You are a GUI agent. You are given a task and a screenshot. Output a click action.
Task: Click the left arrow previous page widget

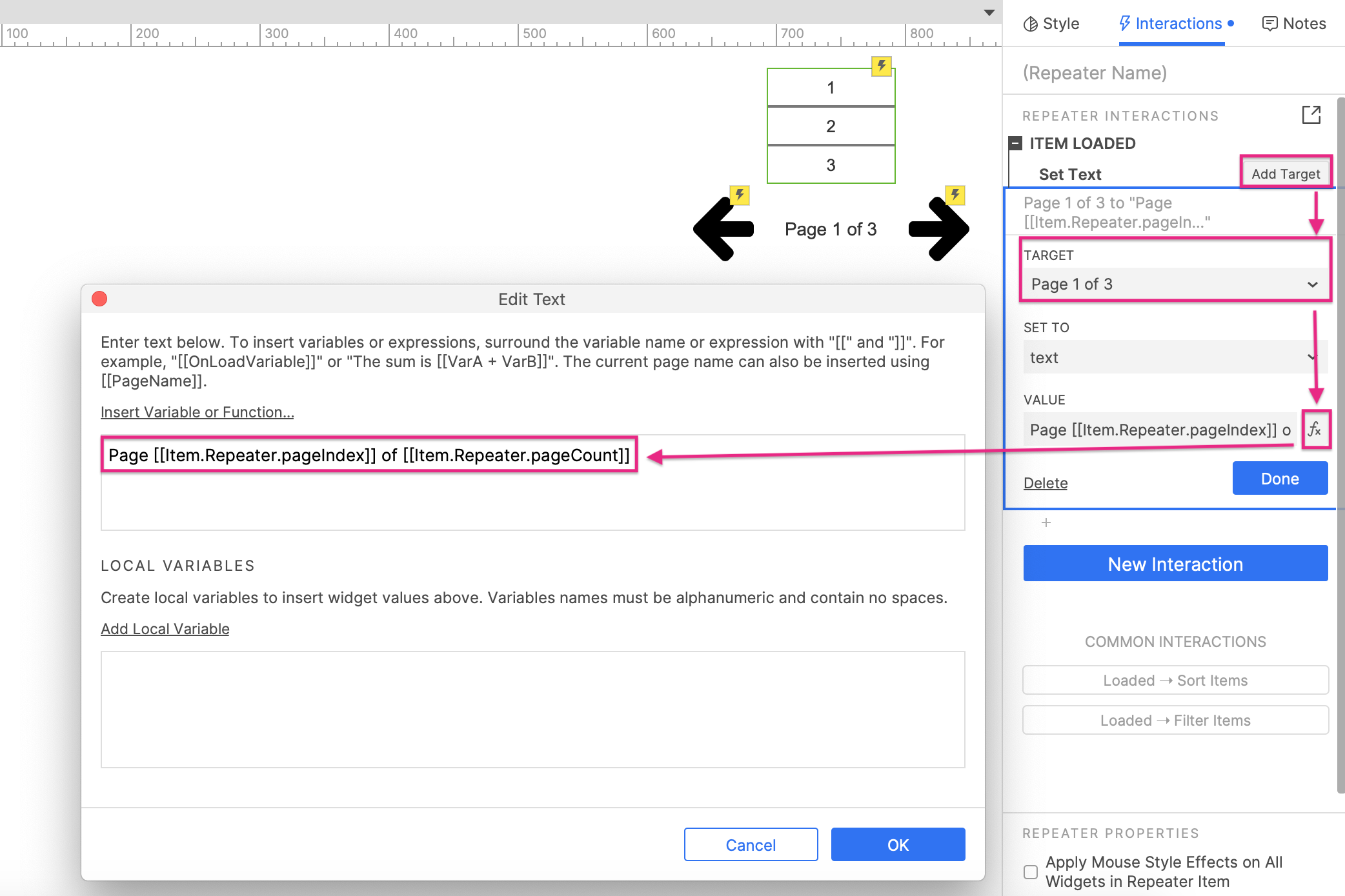pos(724,229)
